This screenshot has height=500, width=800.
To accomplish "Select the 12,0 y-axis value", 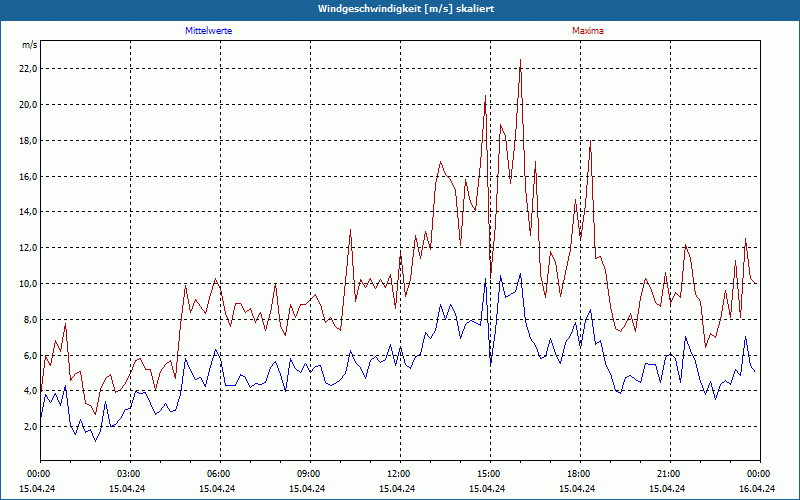I will click(x=29, y=248).
